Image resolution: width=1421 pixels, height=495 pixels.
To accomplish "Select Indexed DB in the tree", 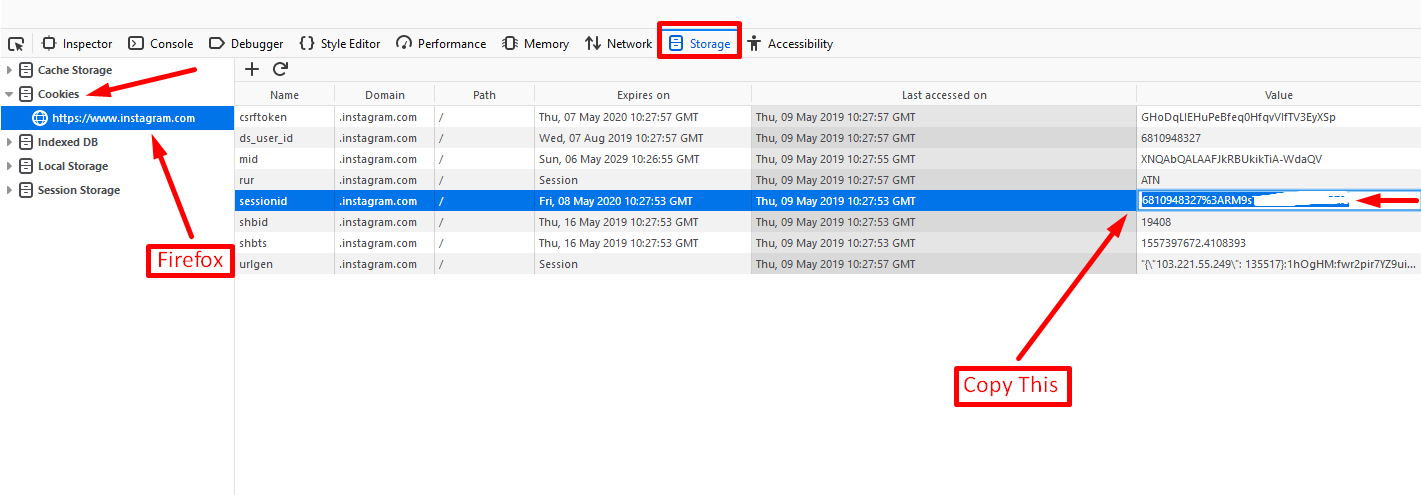I will 68,142.
